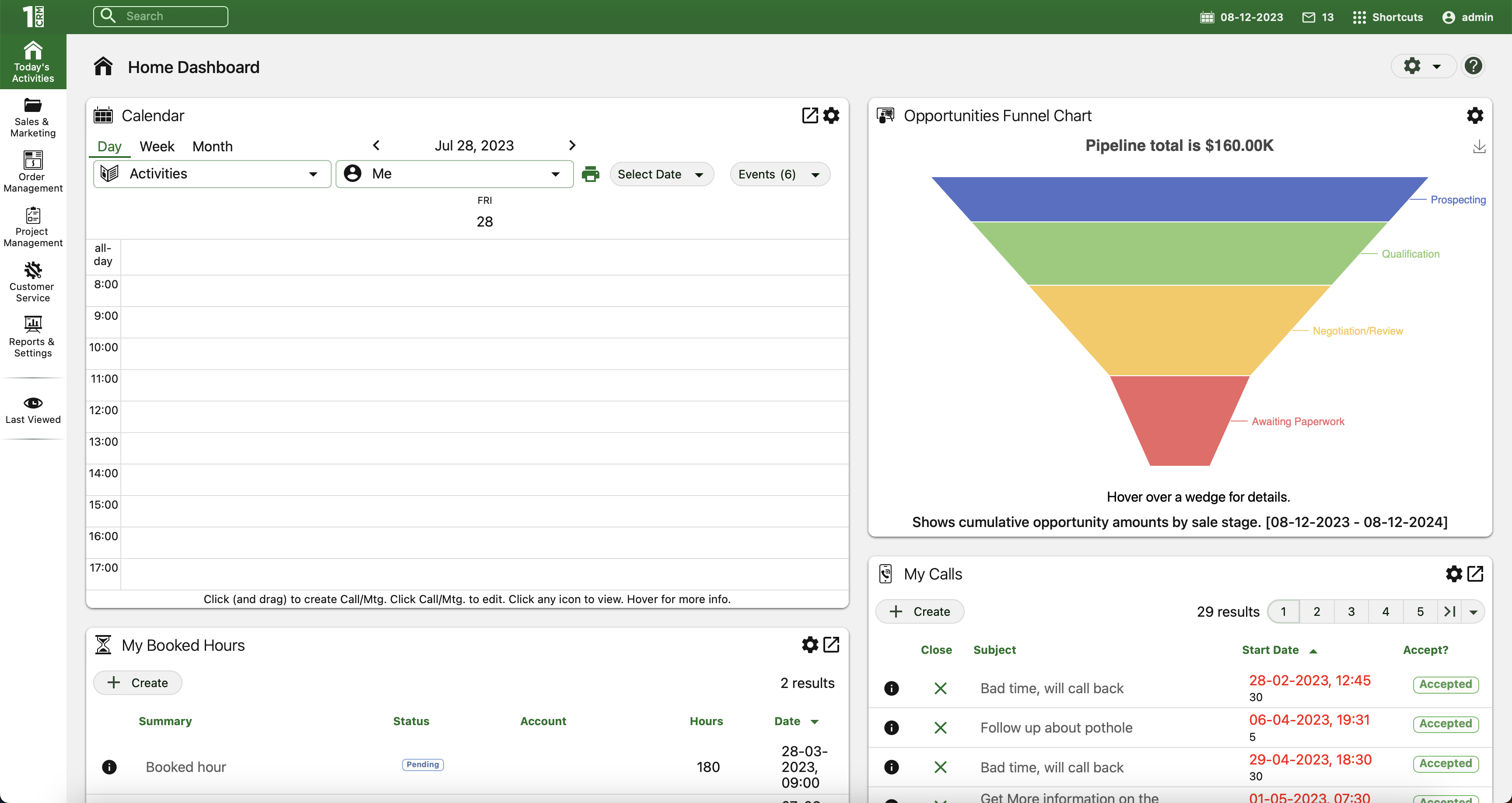The height and width of the screenshot is (803, 1512).
Task: Close the Follow up about pothole call
Action: click(x=940, y=728)
